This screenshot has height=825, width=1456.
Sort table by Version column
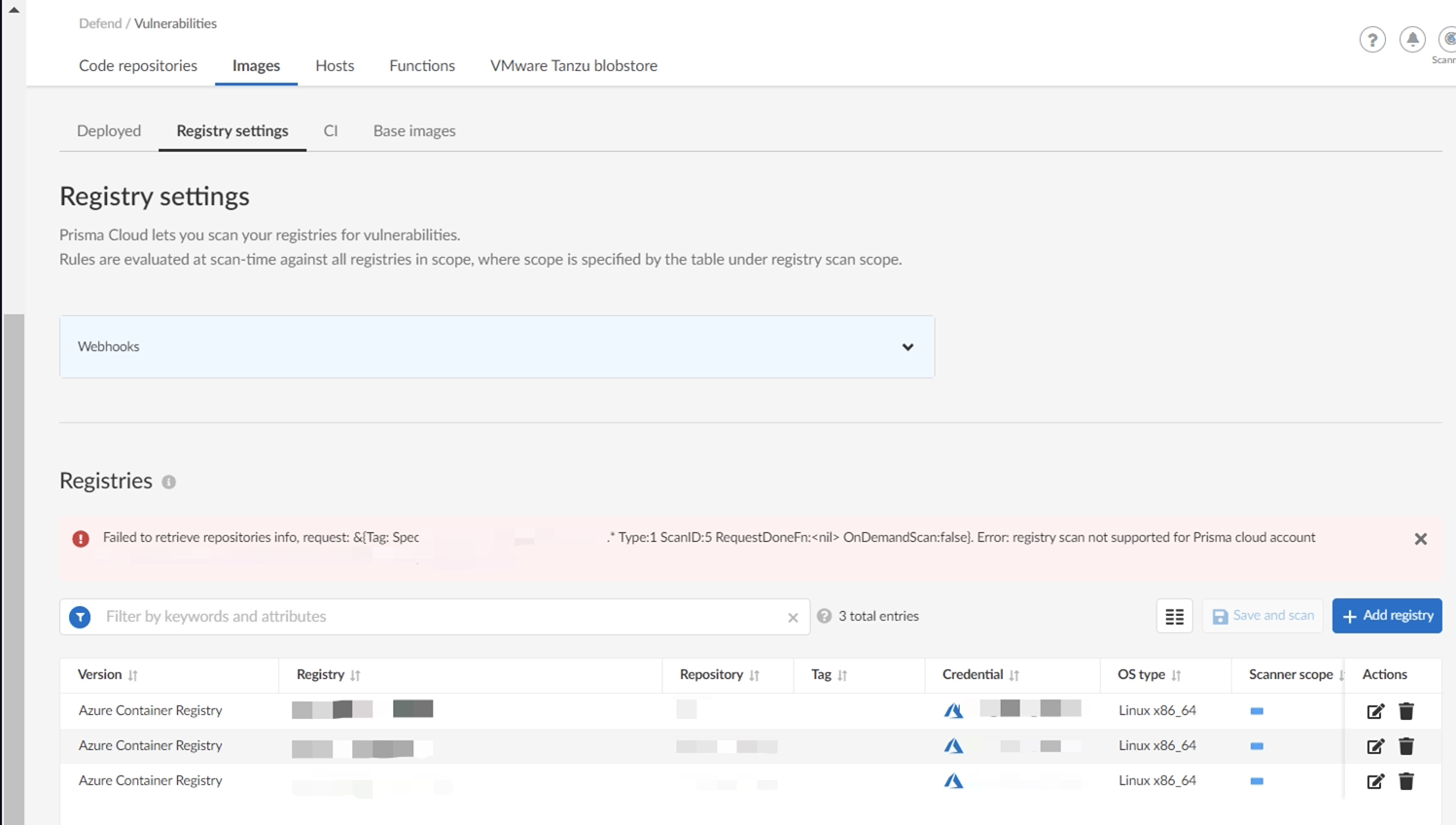(x=133, y=675)
